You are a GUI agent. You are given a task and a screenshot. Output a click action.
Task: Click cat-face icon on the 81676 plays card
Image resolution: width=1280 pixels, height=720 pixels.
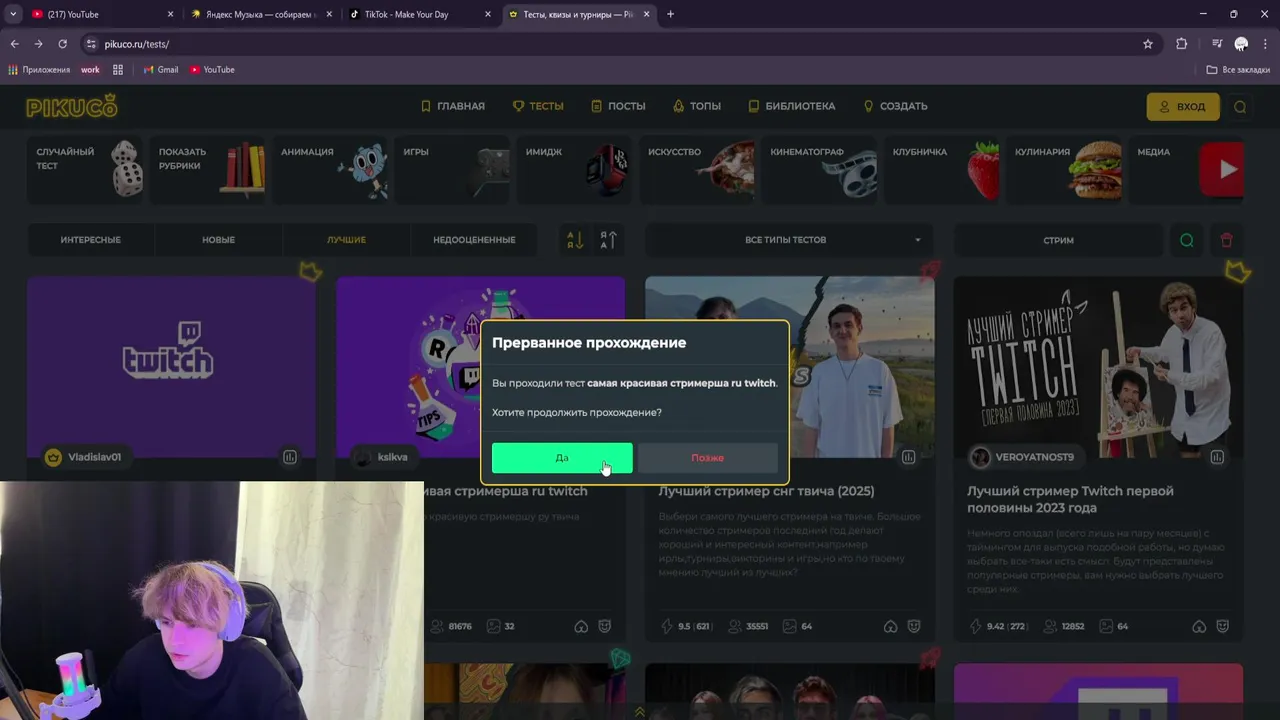point(605,626)
